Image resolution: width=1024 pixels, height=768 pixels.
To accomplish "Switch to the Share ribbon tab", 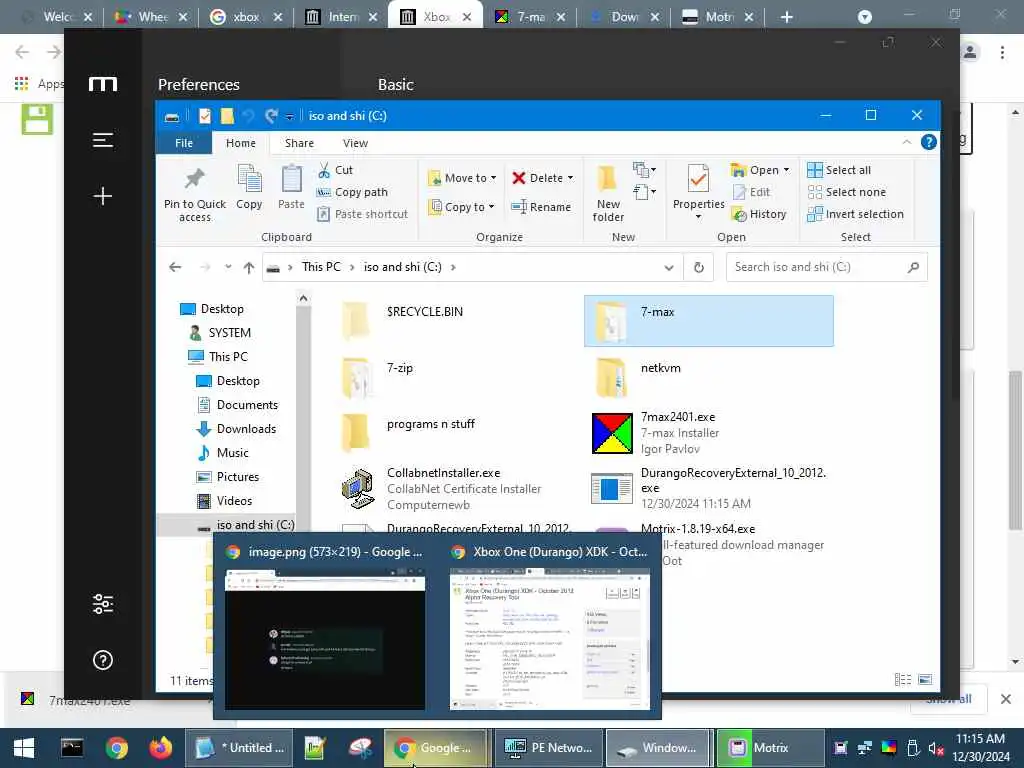I will coord(299,143).
